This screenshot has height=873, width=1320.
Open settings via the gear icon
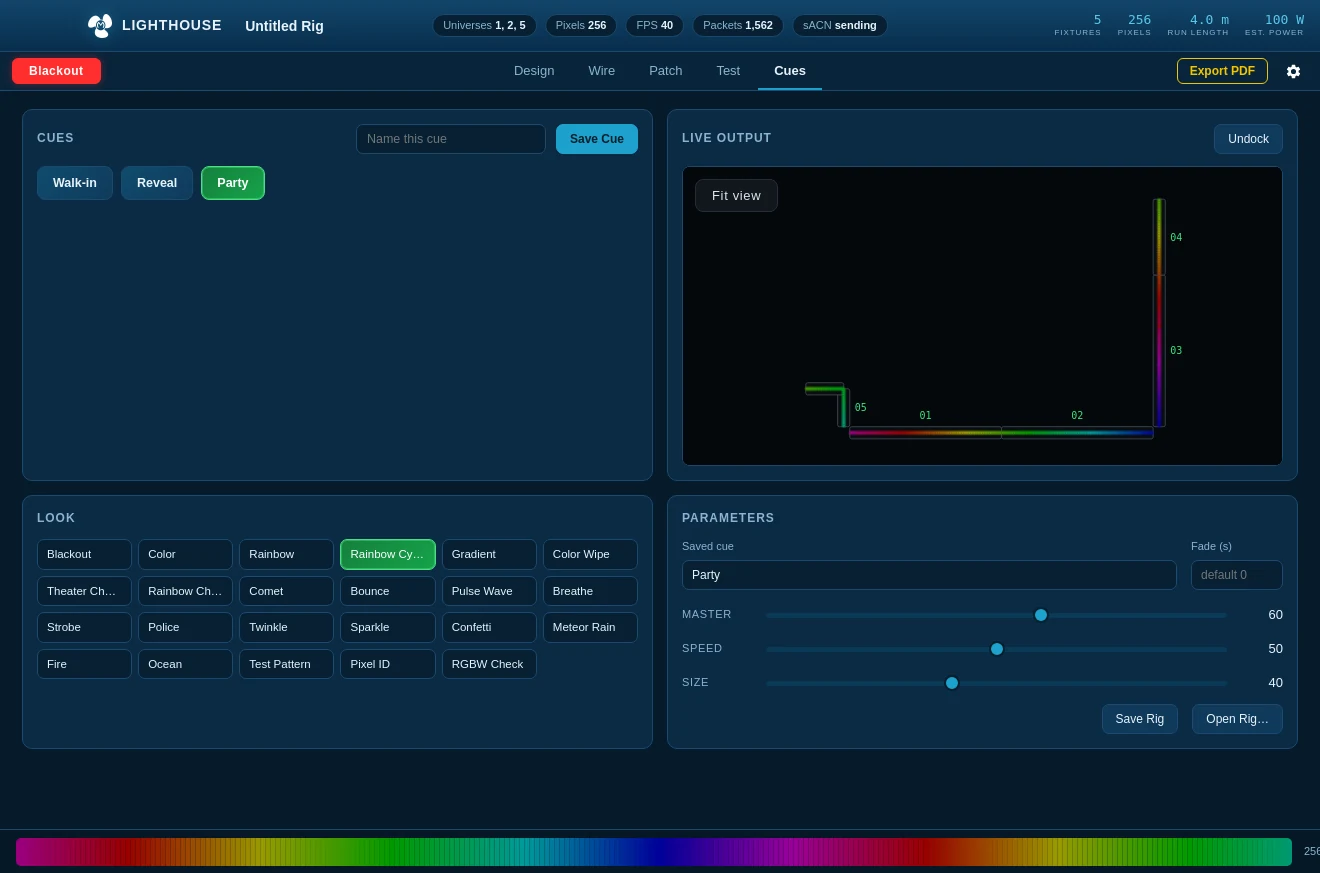(x=1293, y=71)
